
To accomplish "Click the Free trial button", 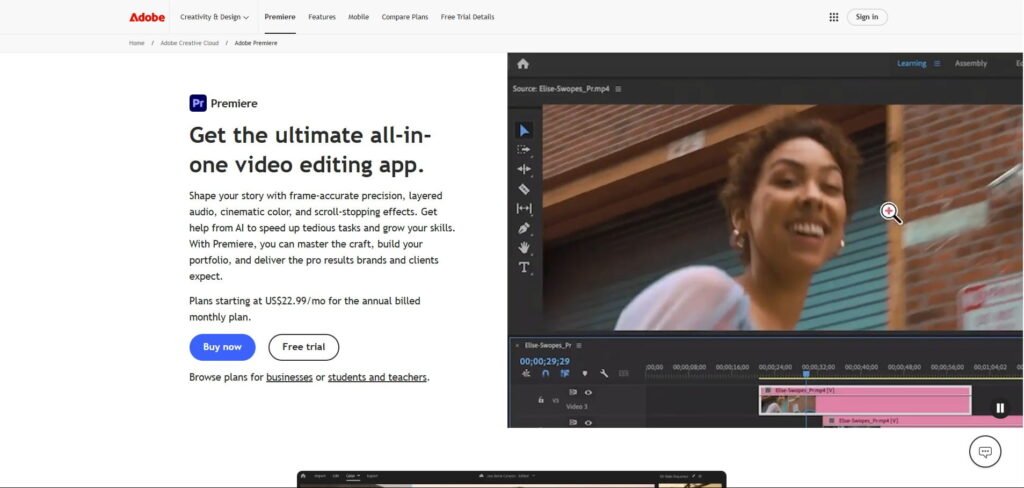I will tap(304, 347).
